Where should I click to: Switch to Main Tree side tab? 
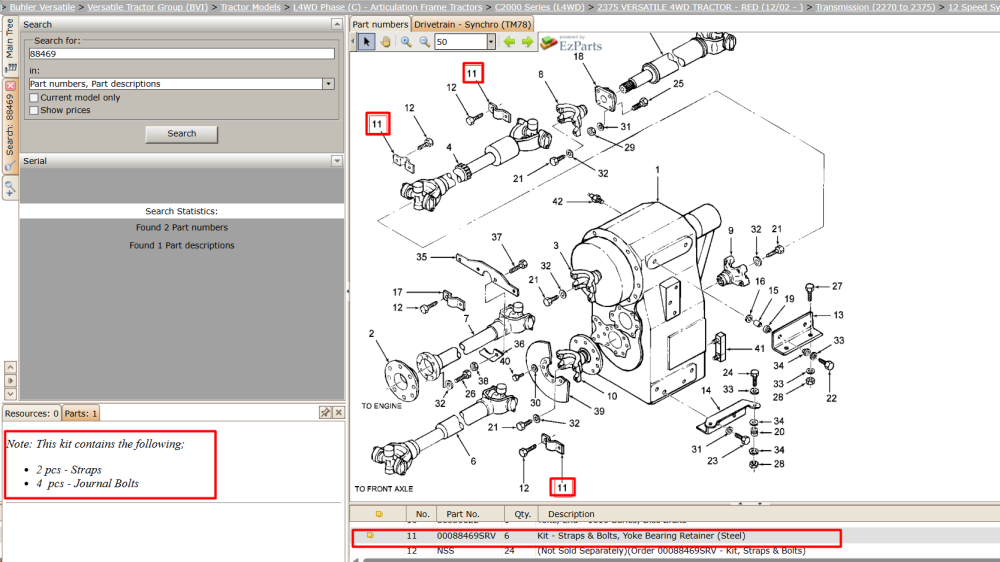coord(10,45)
